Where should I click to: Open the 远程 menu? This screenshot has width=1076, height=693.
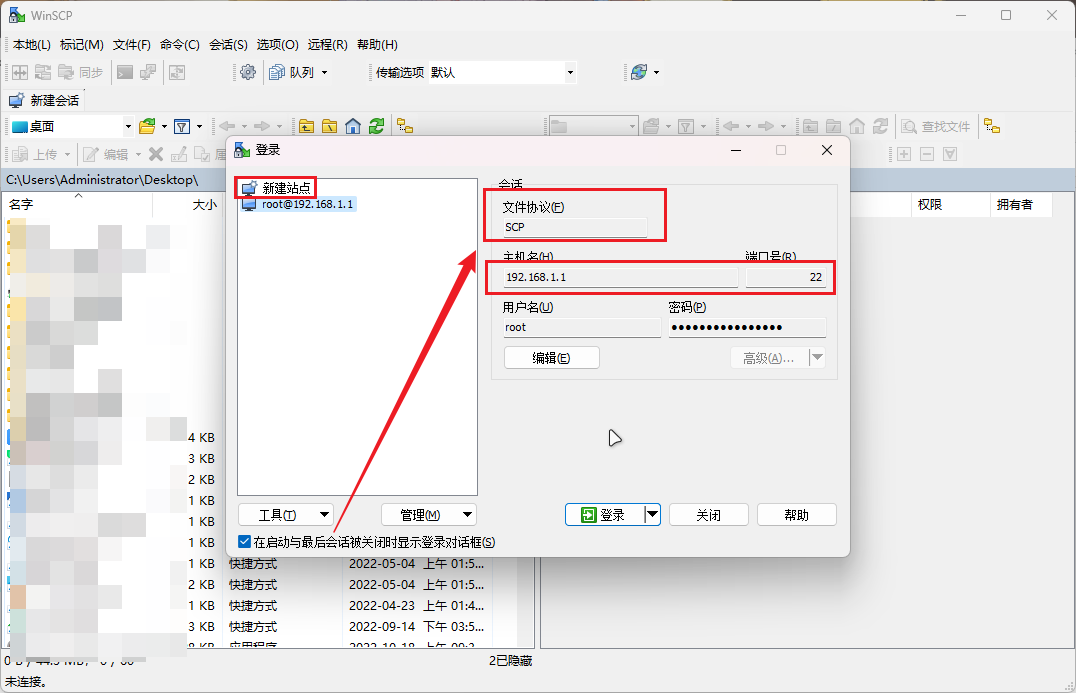[327, 45]
